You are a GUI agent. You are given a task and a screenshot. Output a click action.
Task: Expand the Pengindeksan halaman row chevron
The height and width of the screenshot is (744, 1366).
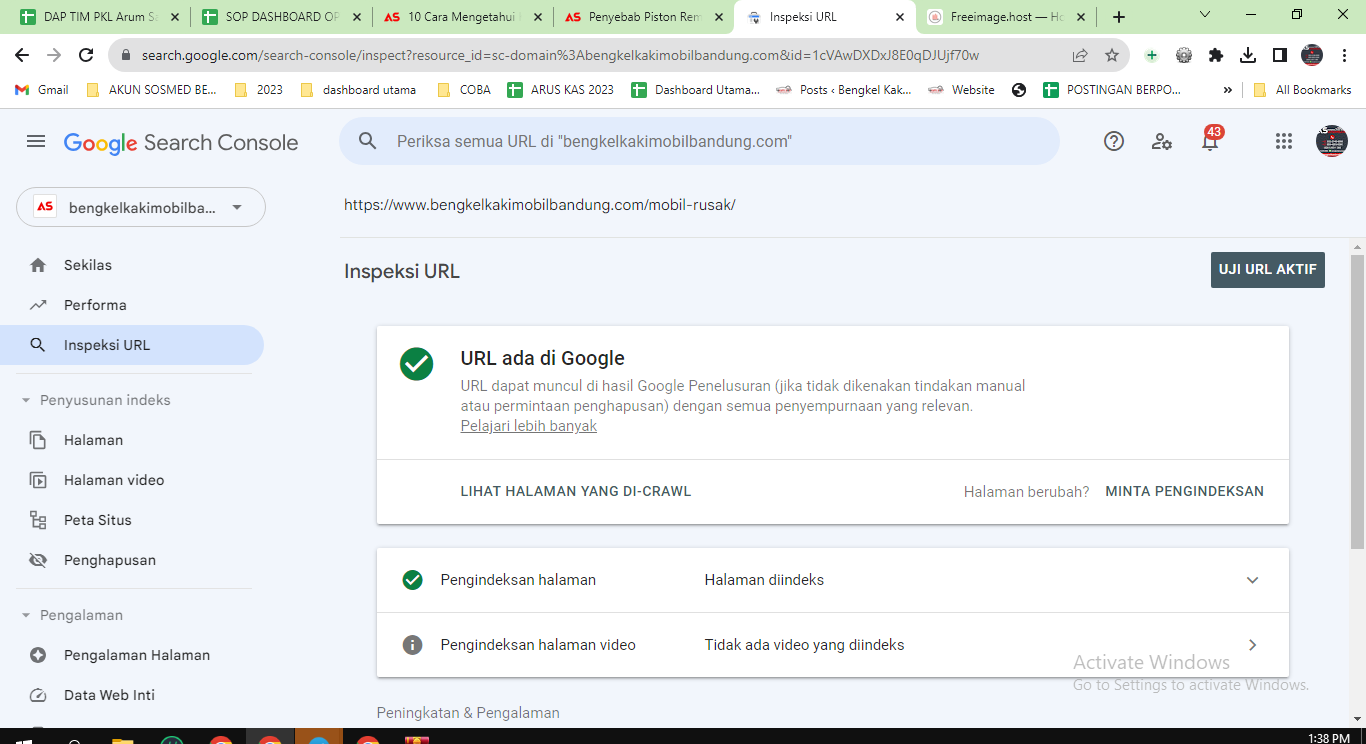(x=1252, y=580)
